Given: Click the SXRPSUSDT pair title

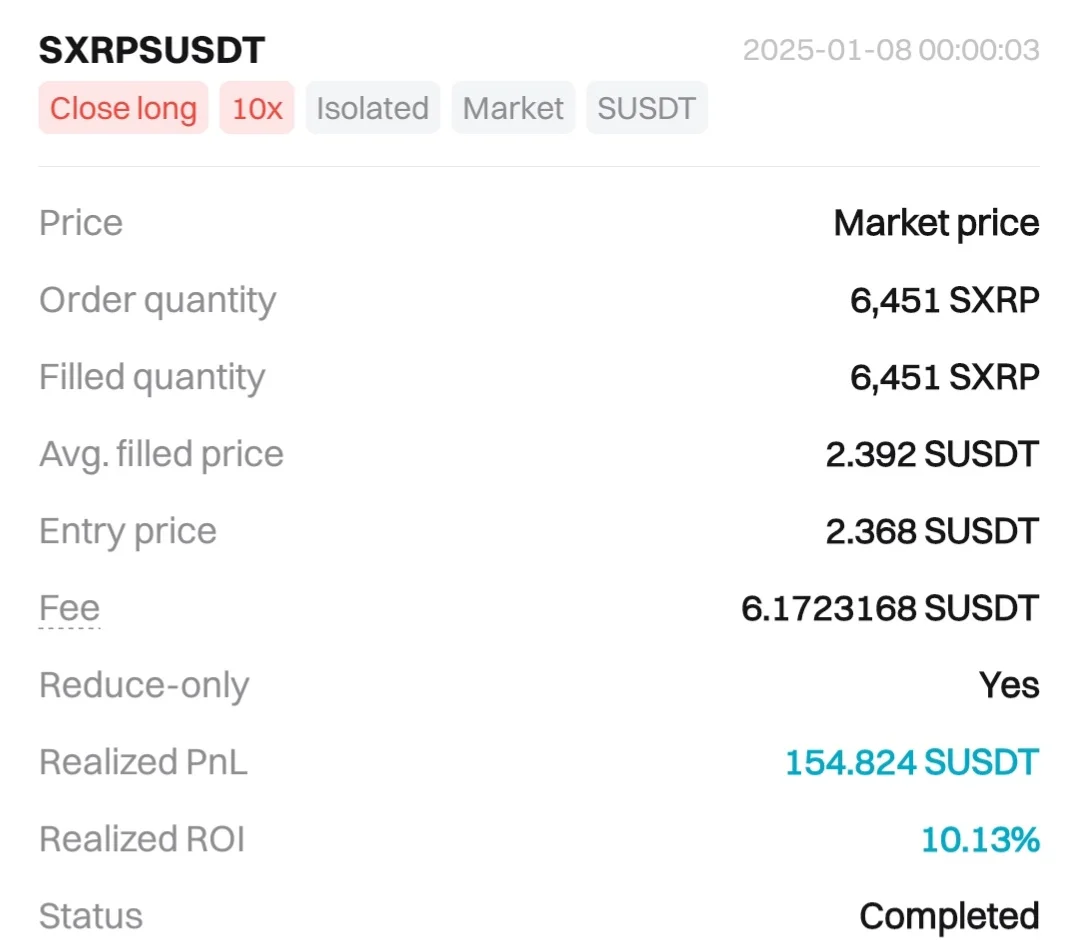Looking at the screenshot, I should [x=152, y=50].
